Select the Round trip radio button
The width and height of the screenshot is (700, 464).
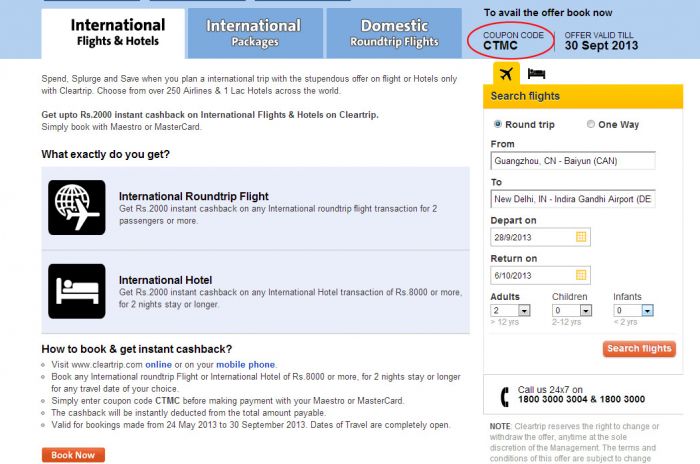pos(498,124)
